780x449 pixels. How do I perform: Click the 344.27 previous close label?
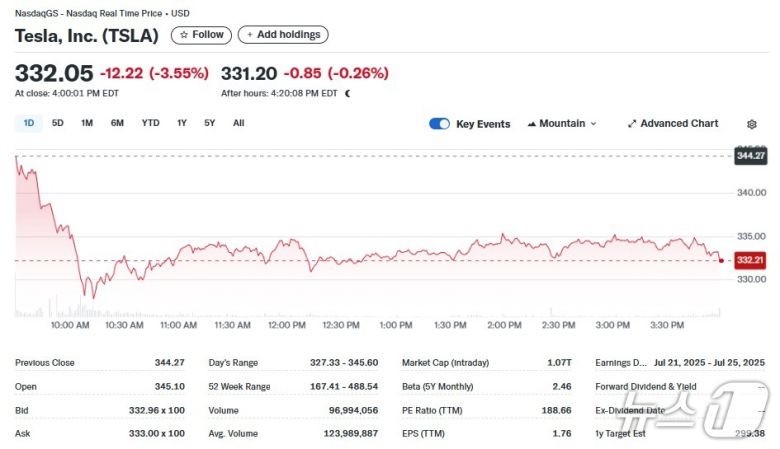click(750, 156)
